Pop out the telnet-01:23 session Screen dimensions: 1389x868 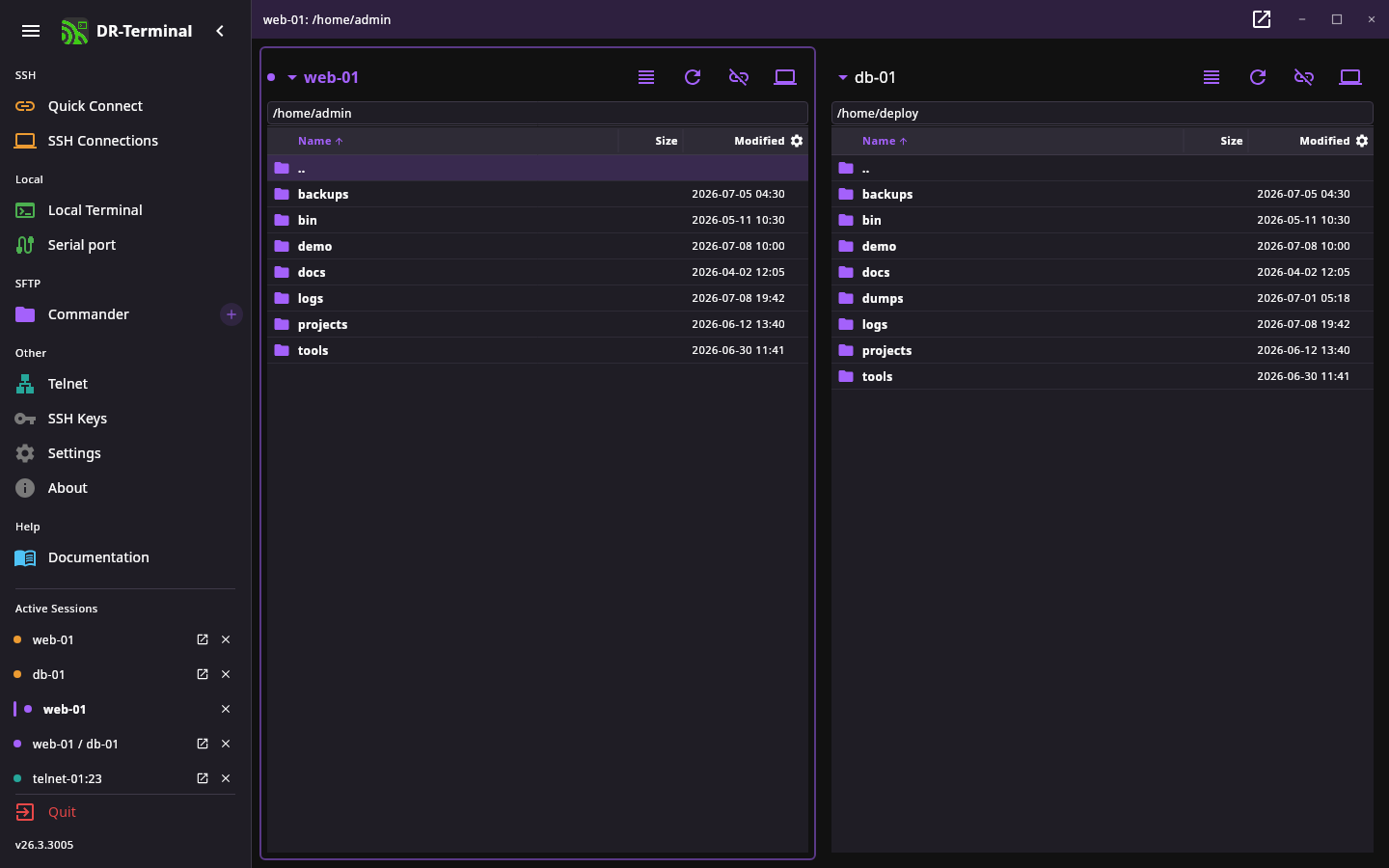click(203, 778)
